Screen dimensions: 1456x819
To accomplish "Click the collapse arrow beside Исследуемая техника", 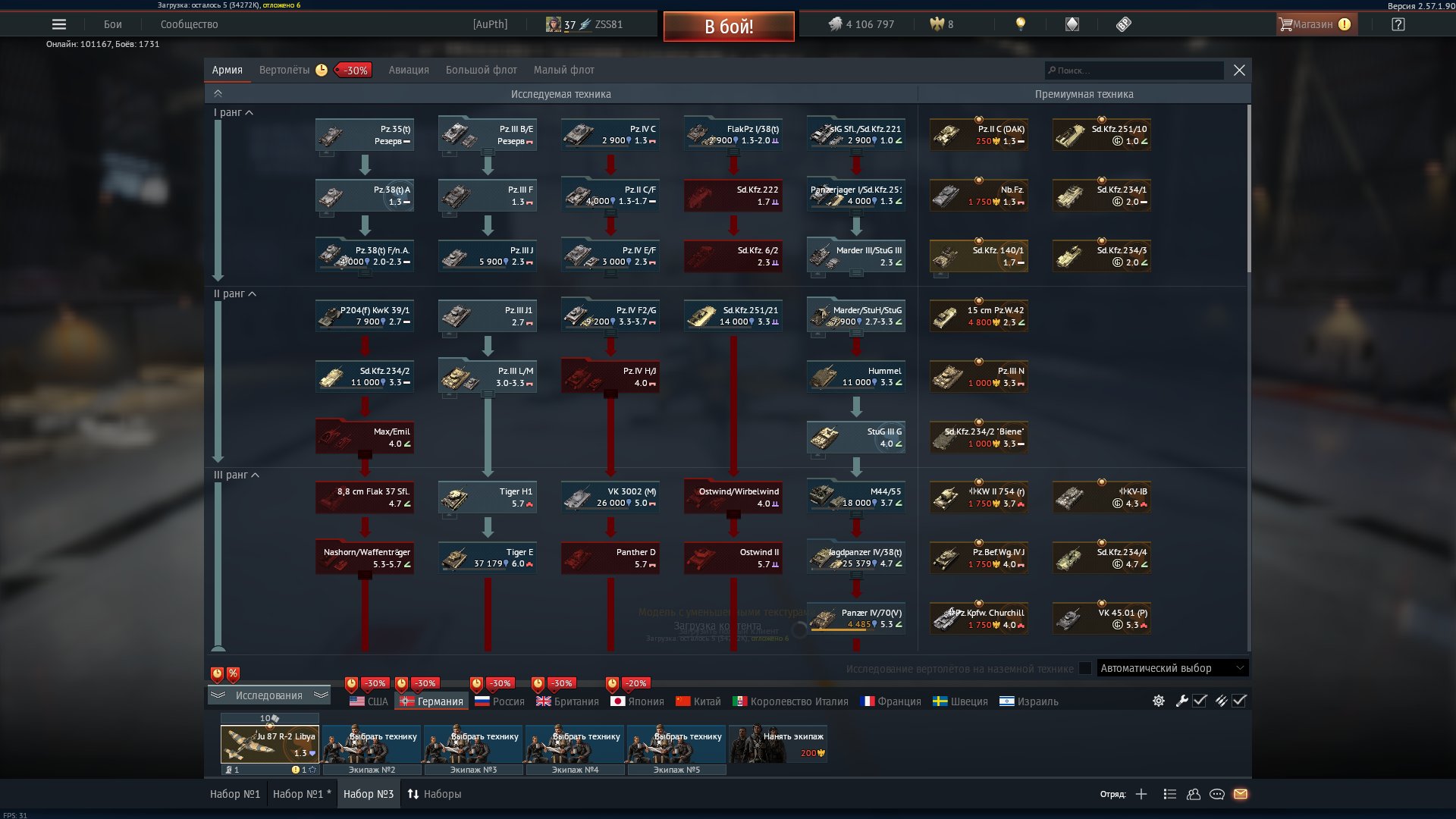I will tap(218, 93).
